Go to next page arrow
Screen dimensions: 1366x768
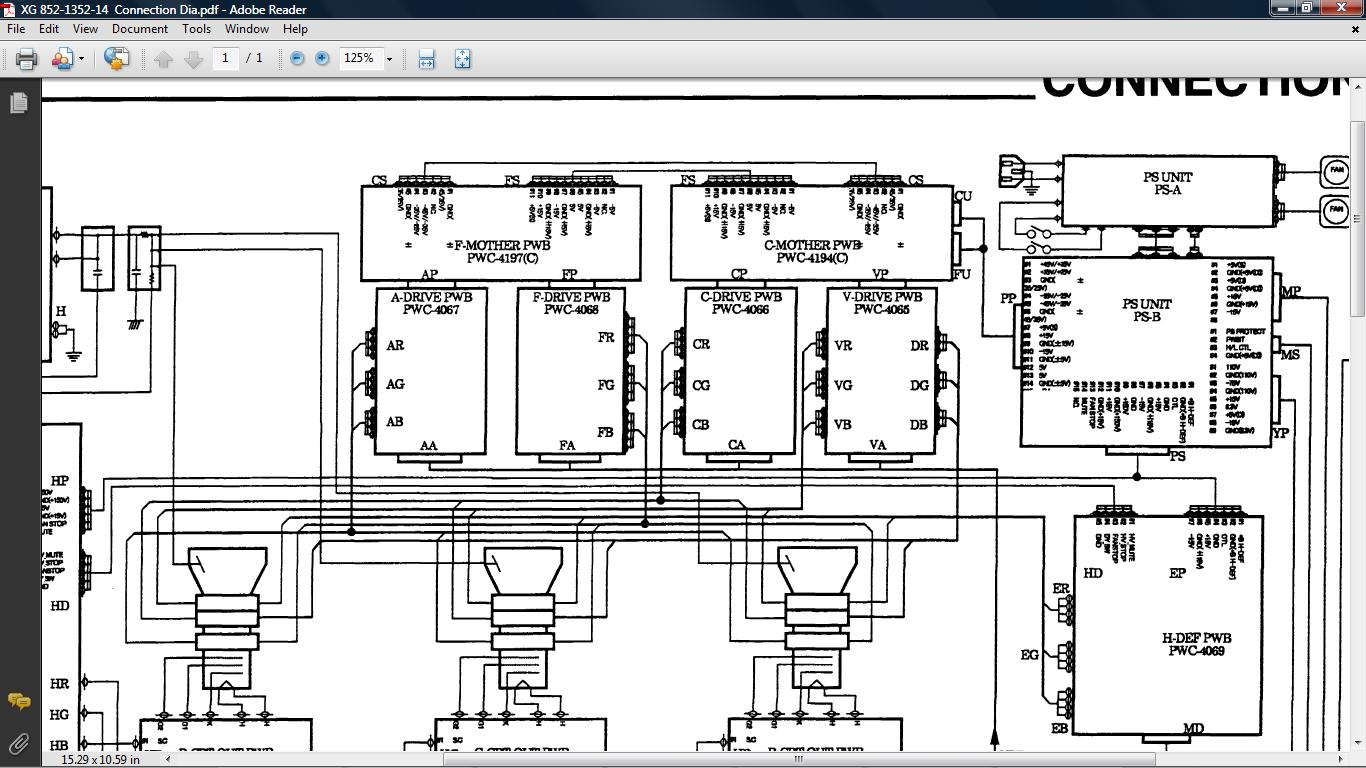tap(193, 59)
